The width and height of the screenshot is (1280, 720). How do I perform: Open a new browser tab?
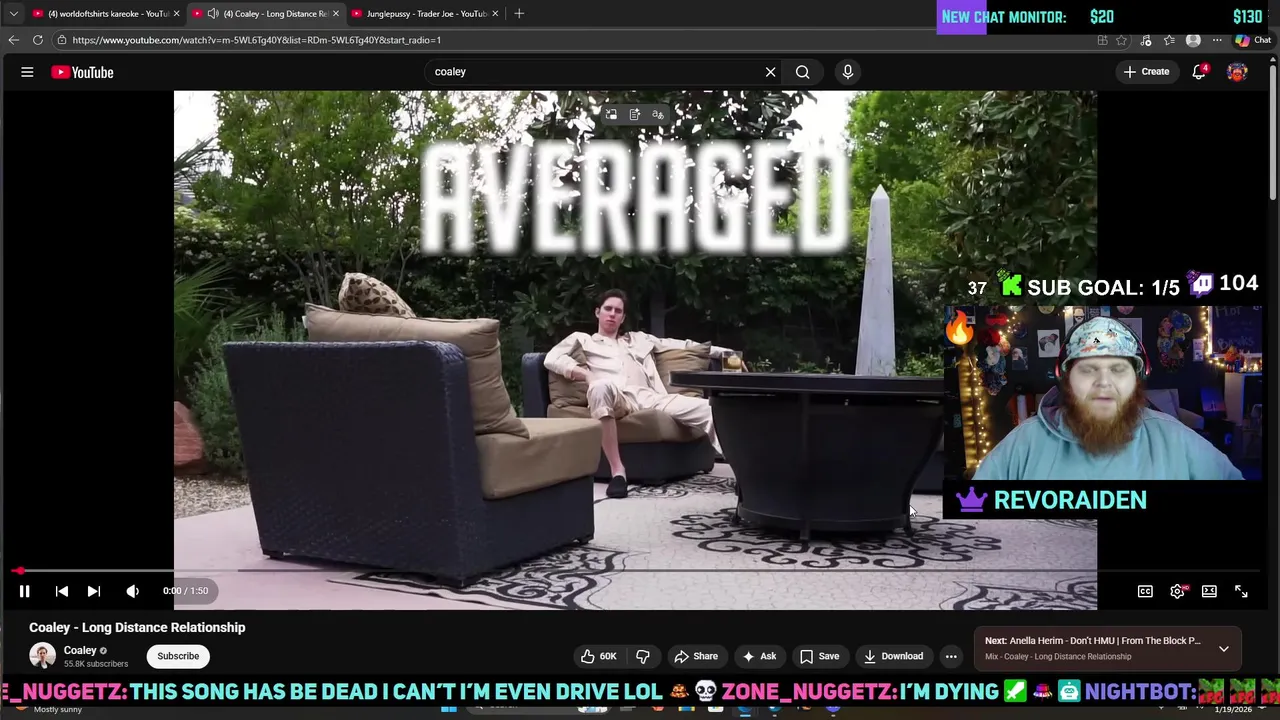pyautogui.click(x=519, y=13)
